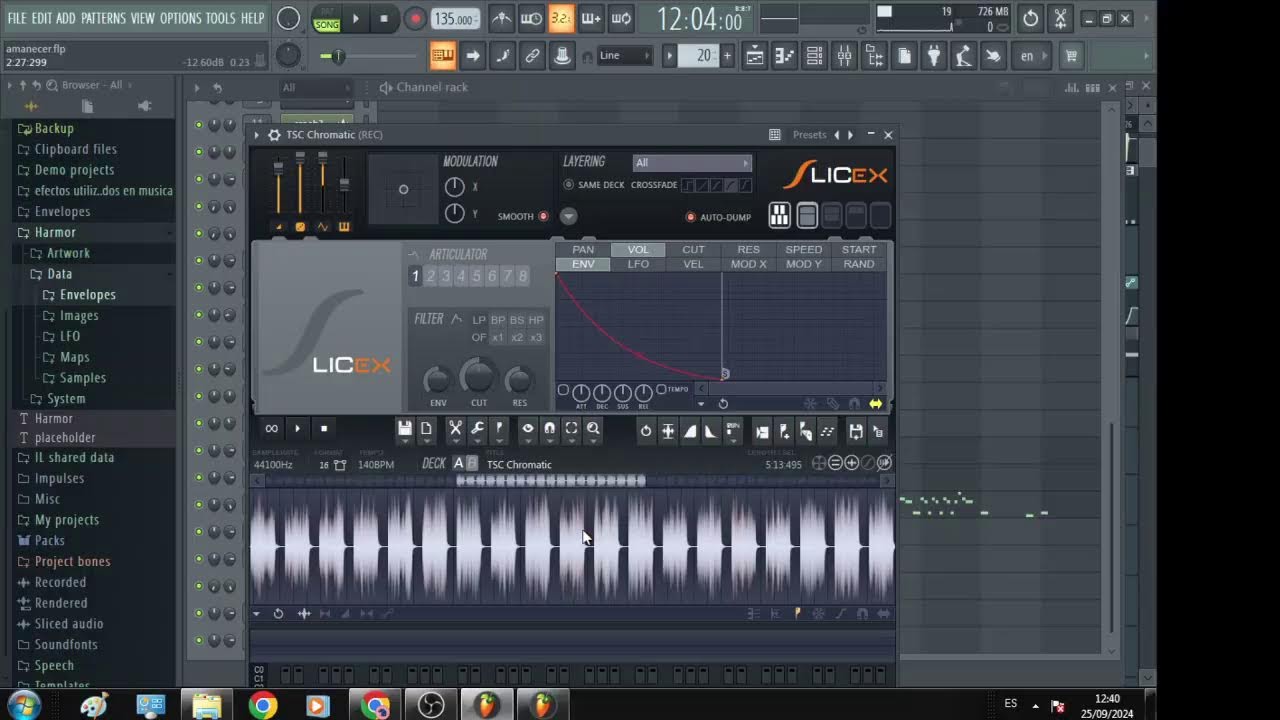The height and width of the screenshot is (720, 1280).
Task: Select the HP filter type
Action: (x=536, y=320)
